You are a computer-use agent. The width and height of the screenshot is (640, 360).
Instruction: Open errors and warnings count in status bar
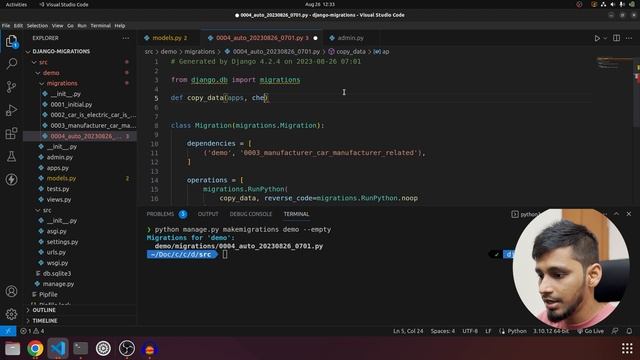click(x=32, y=331)
